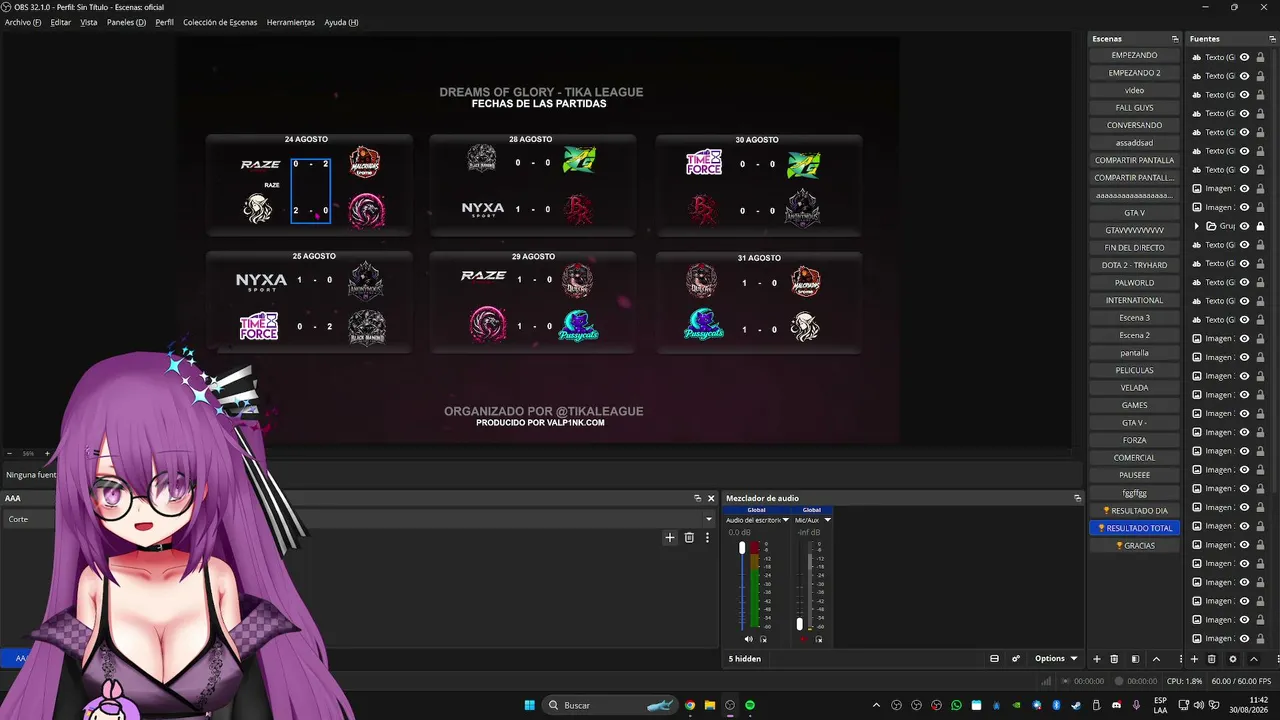
Task: Open the Paneles menu
Action: pos(126,22)
